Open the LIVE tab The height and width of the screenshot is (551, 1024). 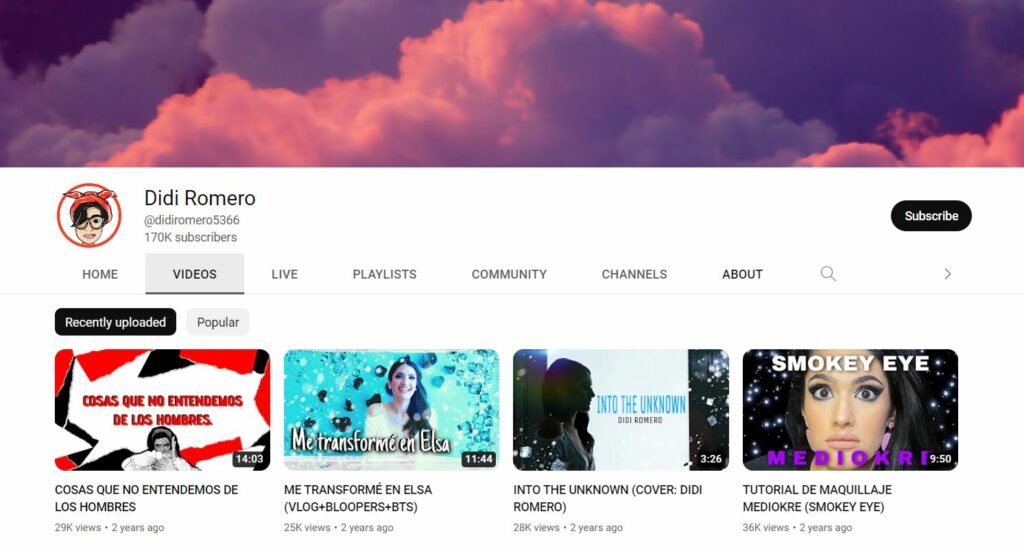point(285,274)
